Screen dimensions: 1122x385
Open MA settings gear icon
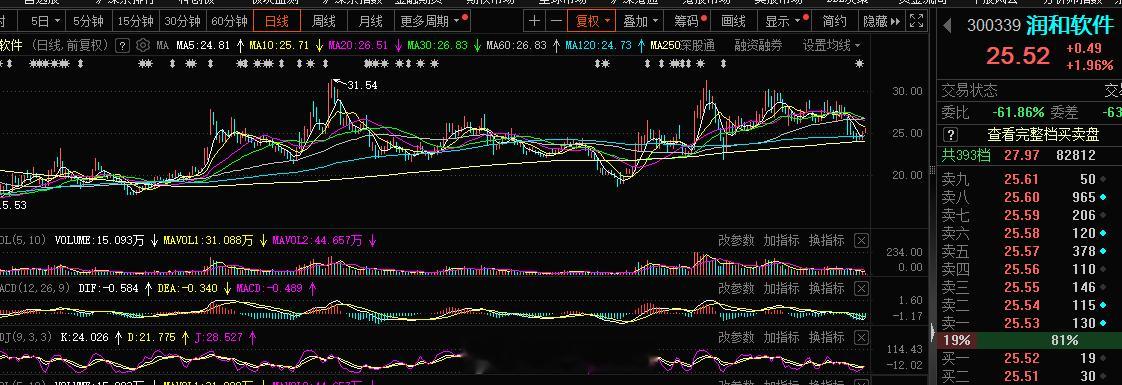tap(142, 46)
